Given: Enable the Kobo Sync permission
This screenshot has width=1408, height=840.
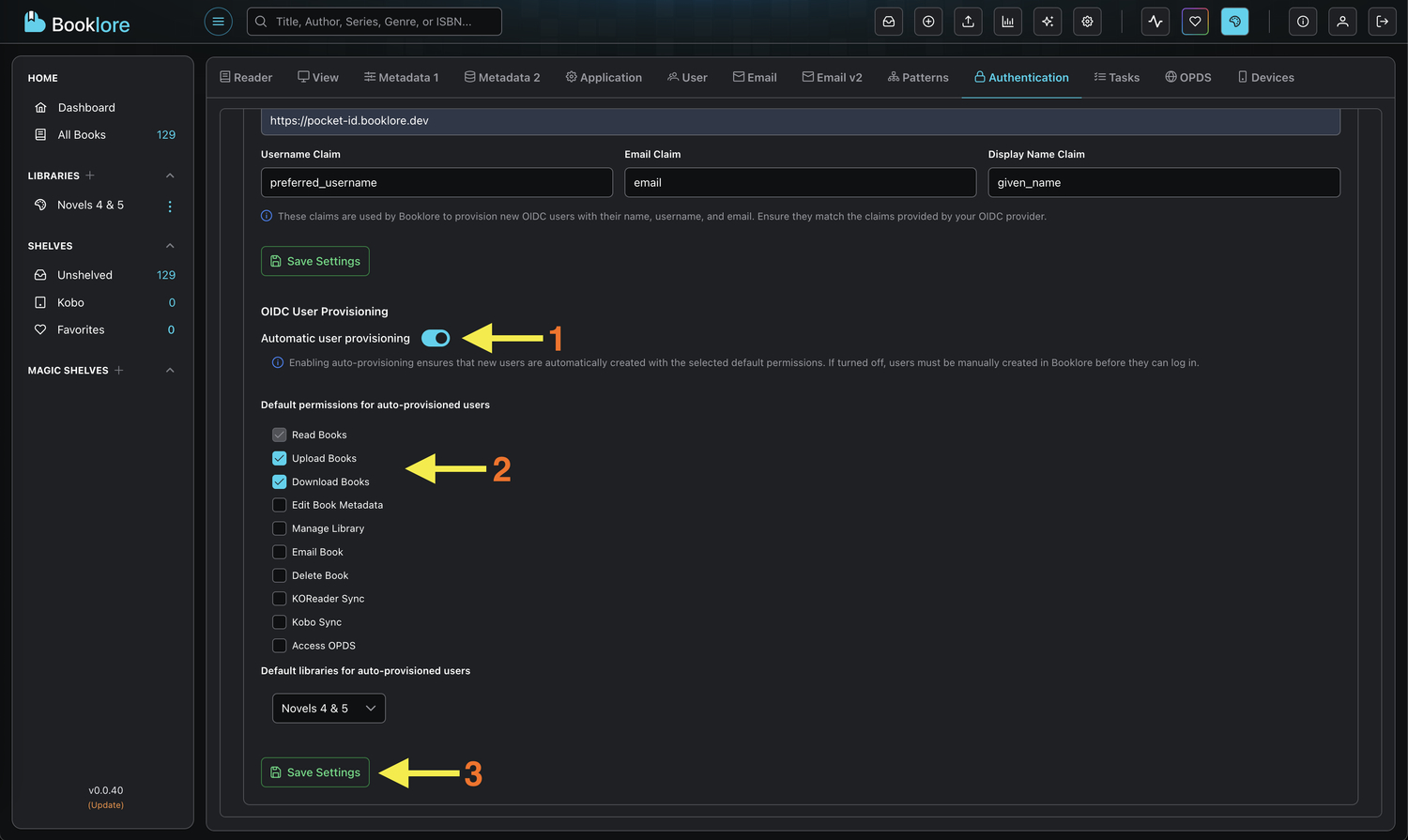Looking at the screenshot, I should pos(279,621).
